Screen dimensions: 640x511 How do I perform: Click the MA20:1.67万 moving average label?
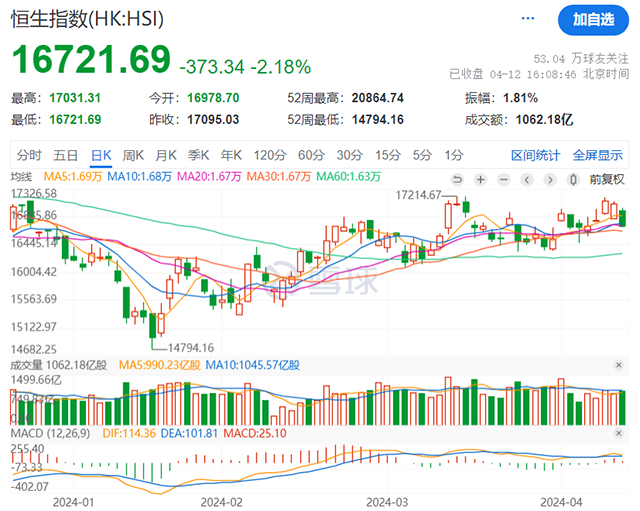[209, 177]
